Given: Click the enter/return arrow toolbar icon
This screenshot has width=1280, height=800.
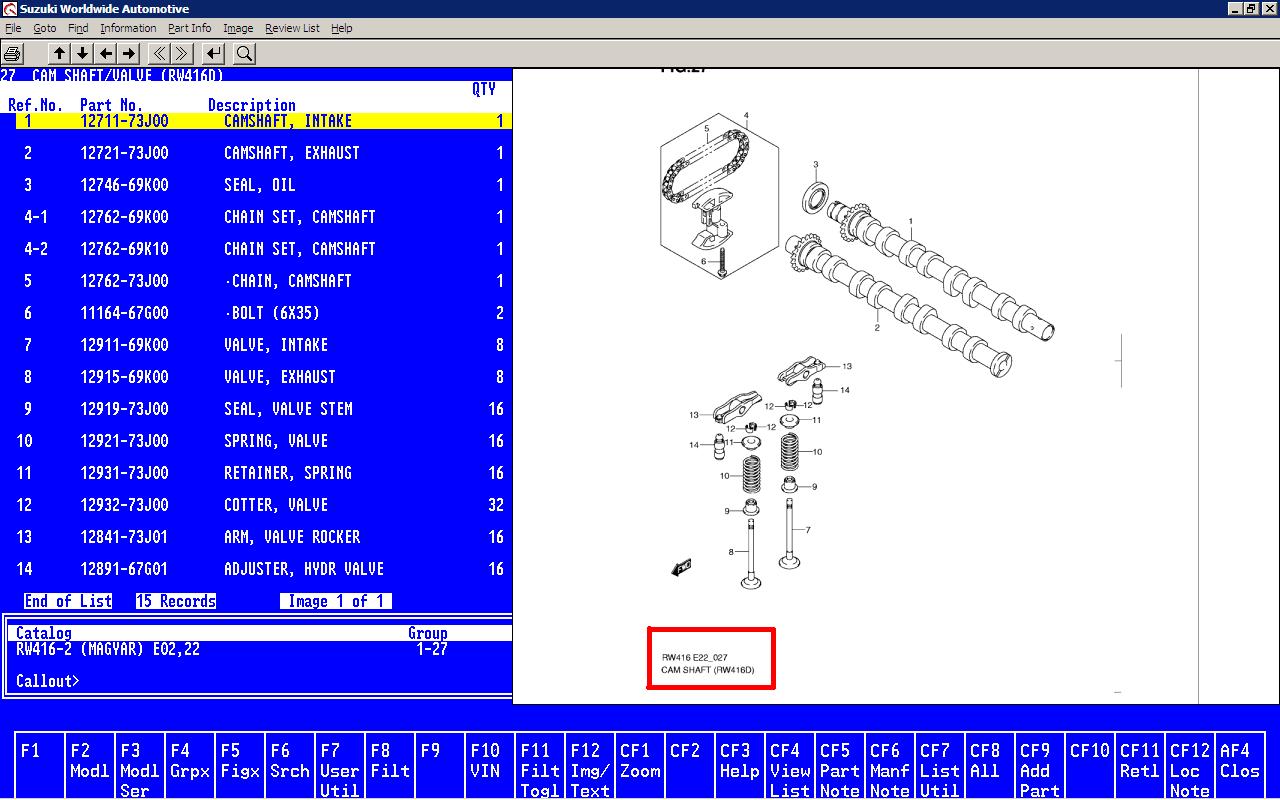Looking at the screenshot, I should pos(213,54).
